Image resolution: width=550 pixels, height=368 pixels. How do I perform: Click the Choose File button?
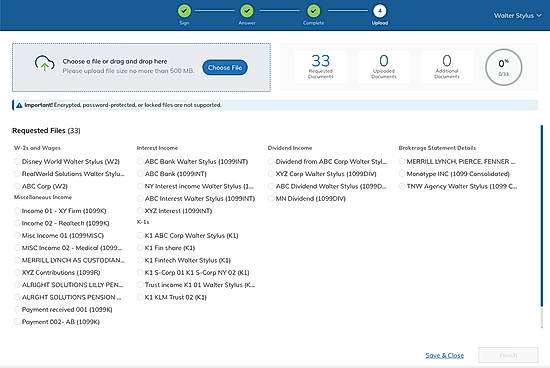[x=225, y=68]
